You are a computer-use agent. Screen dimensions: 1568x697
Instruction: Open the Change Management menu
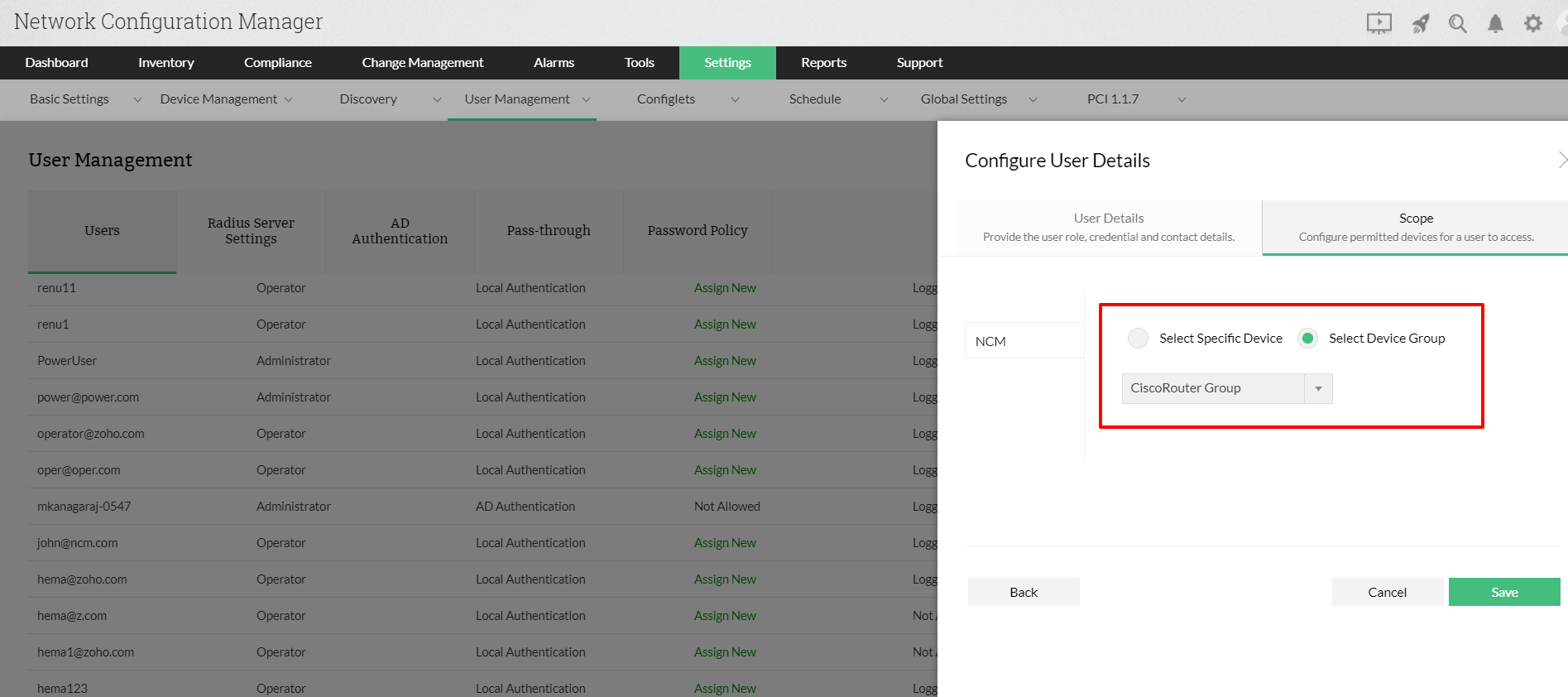tap(423, 63)
